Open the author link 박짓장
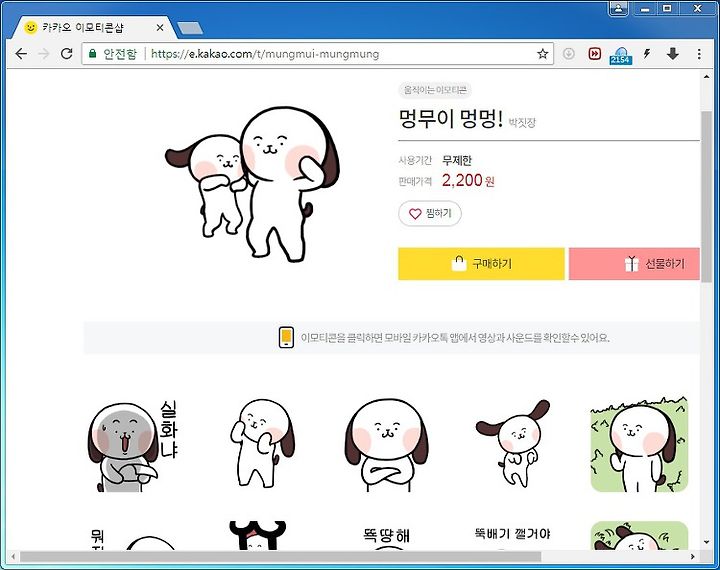The height and width of the screenshot is (570, 720). pos(522,122)
